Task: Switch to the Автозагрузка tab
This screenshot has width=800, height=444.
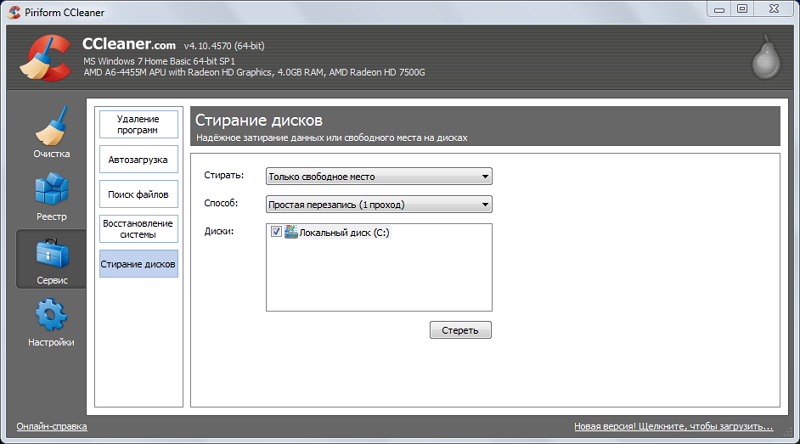Action: (138, 159)
